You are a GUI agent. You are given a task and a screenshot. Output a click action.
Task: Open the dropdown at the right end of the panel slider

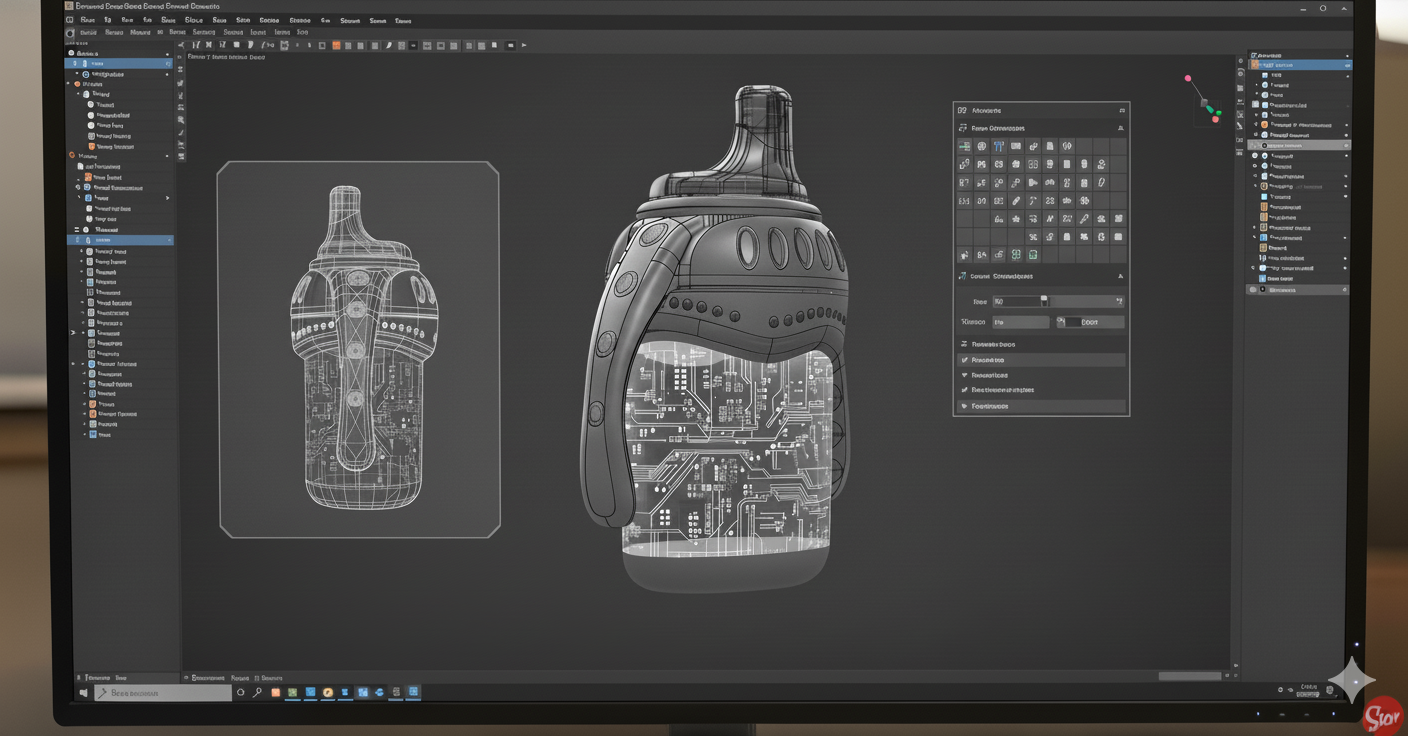click(x=1118, y=301)
